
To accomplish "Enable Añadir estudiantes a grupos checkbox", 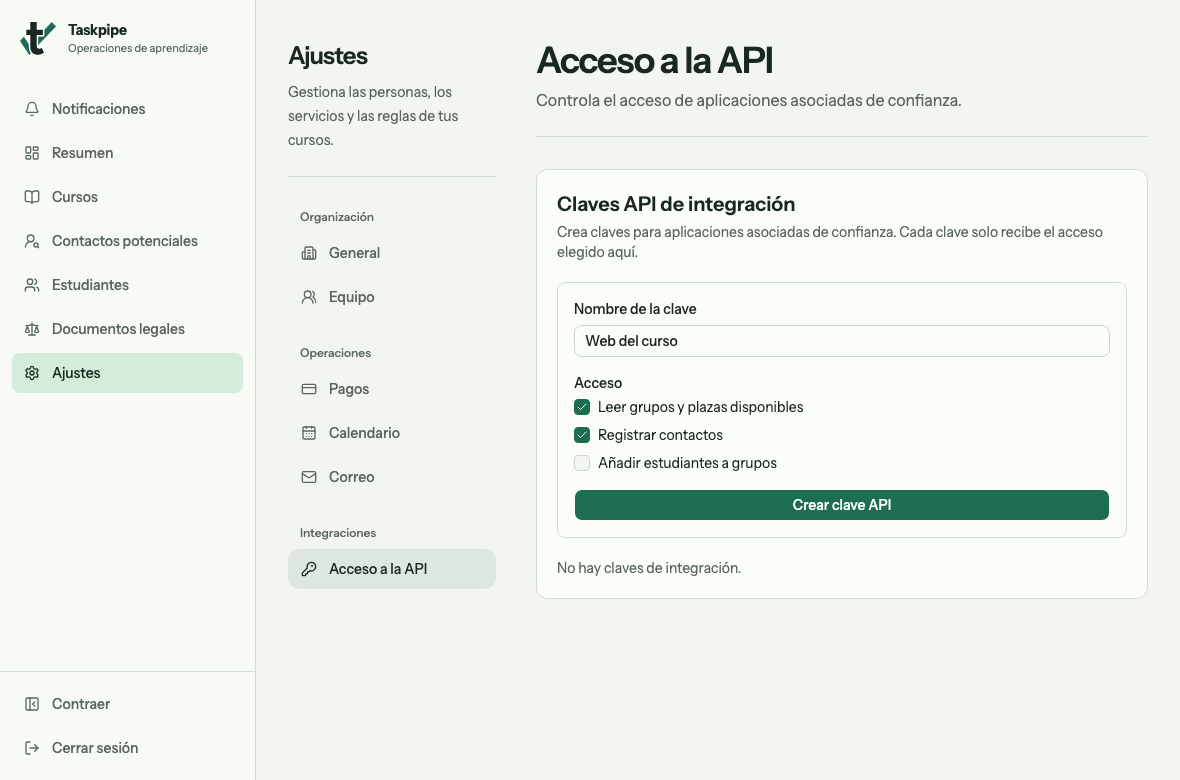I will pyautogui.click(x=582, y=463).
